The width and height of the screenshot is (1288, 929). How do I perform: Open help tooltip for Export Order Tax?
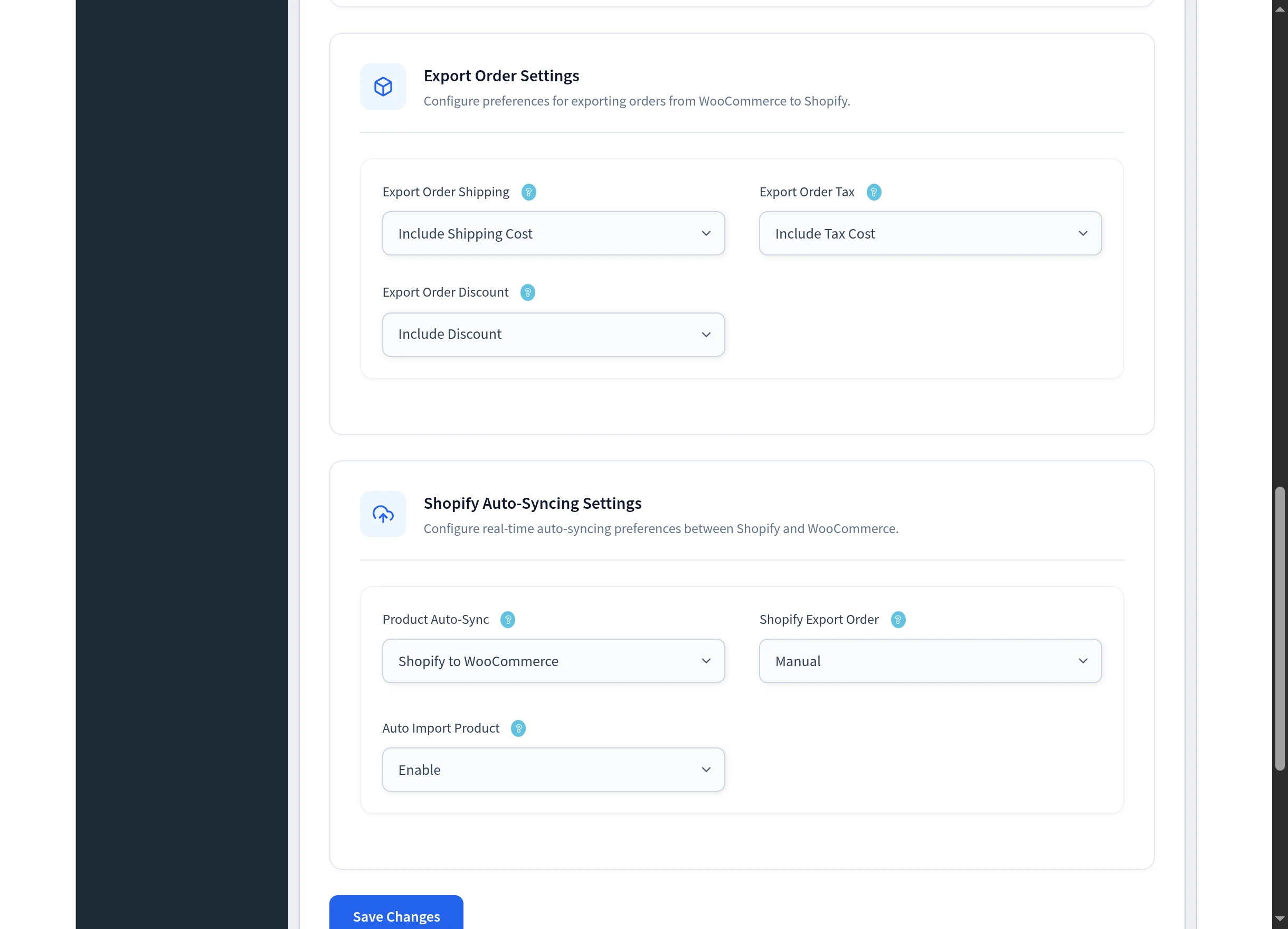coord(874,192)
